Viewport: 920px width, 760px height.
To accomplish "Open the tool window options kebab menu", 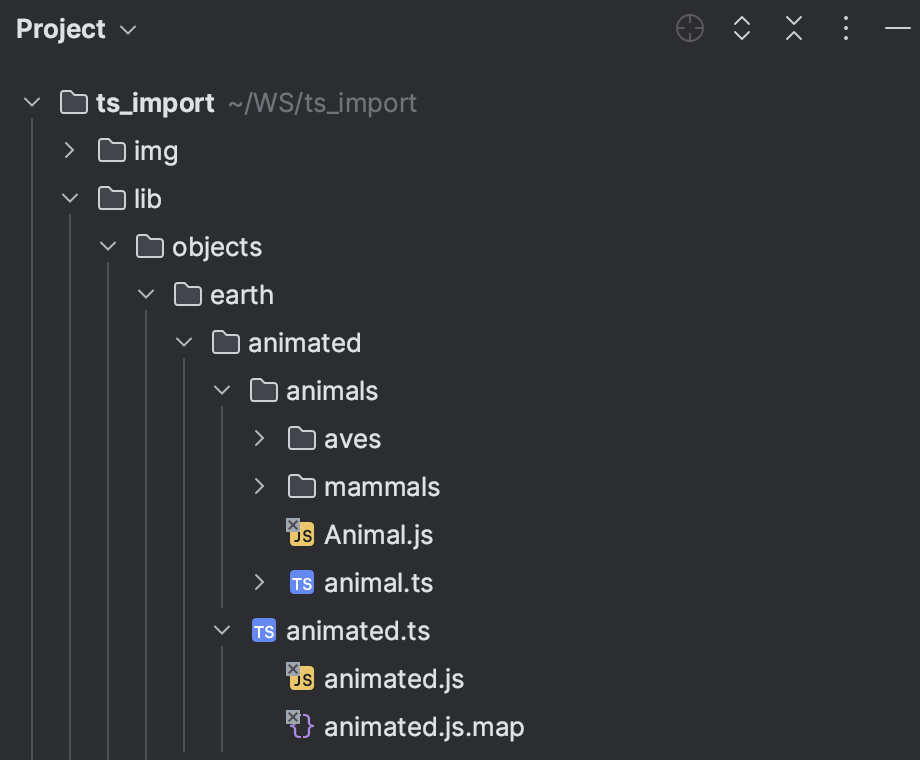I will click(x=845, y=28).
